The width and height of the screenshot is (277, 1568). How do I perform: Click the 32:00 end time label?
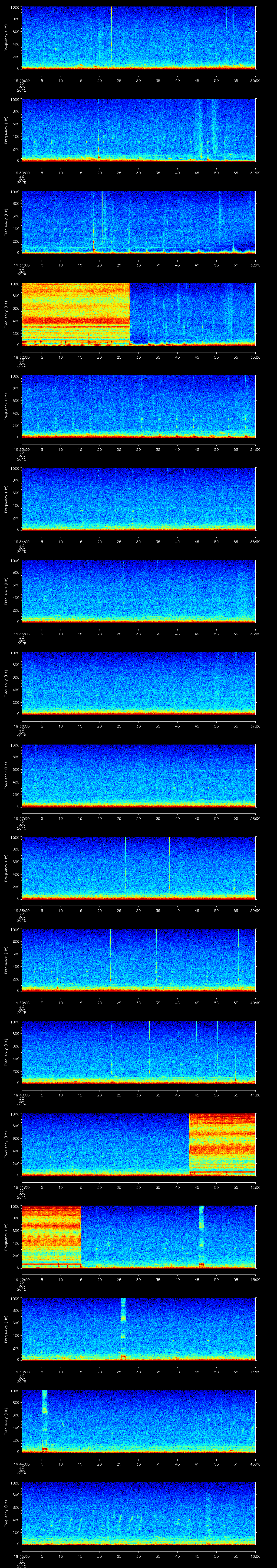256,265
